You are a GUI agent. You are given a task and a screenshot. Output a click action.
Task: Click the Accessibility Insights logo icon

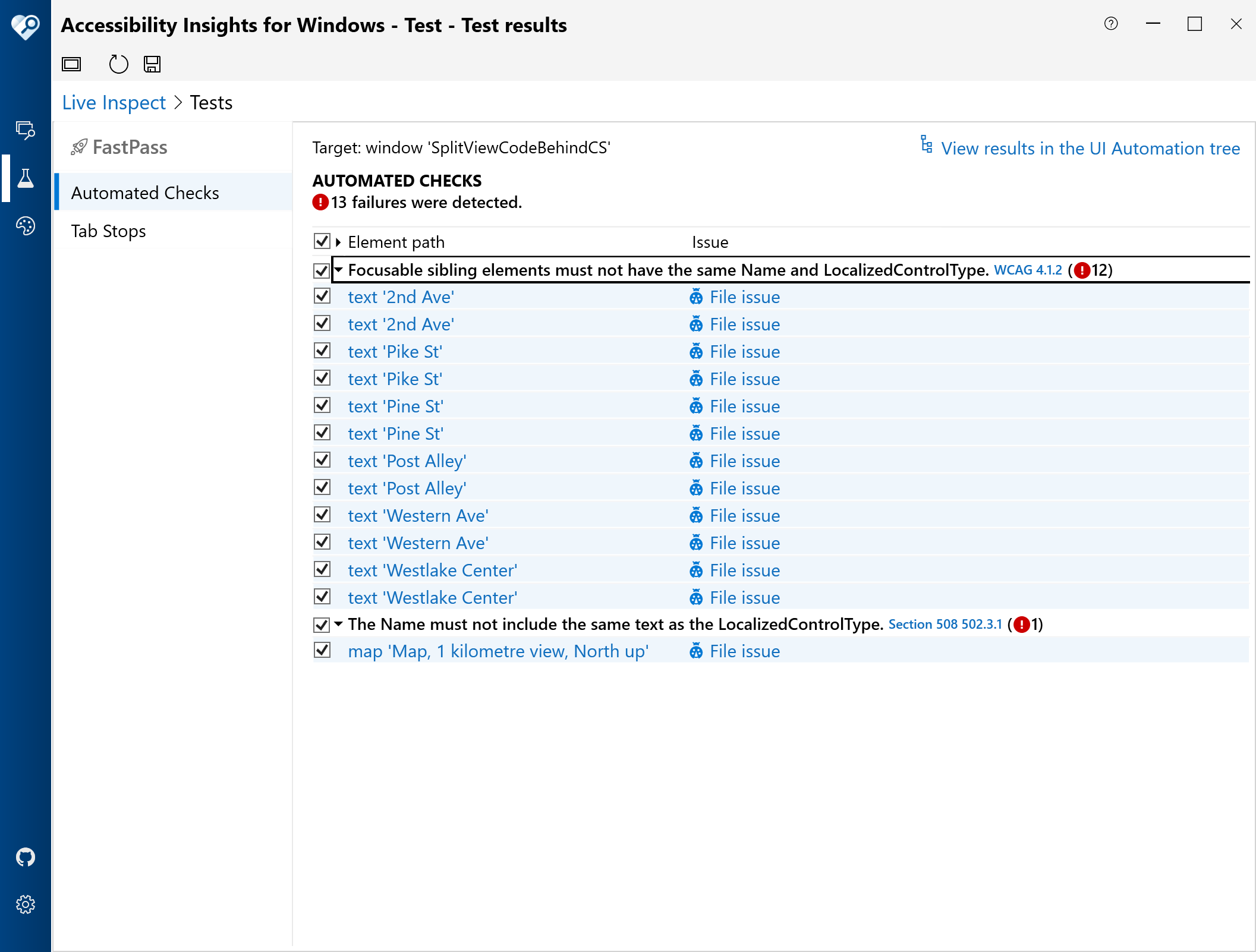click(x=26, y=26)
